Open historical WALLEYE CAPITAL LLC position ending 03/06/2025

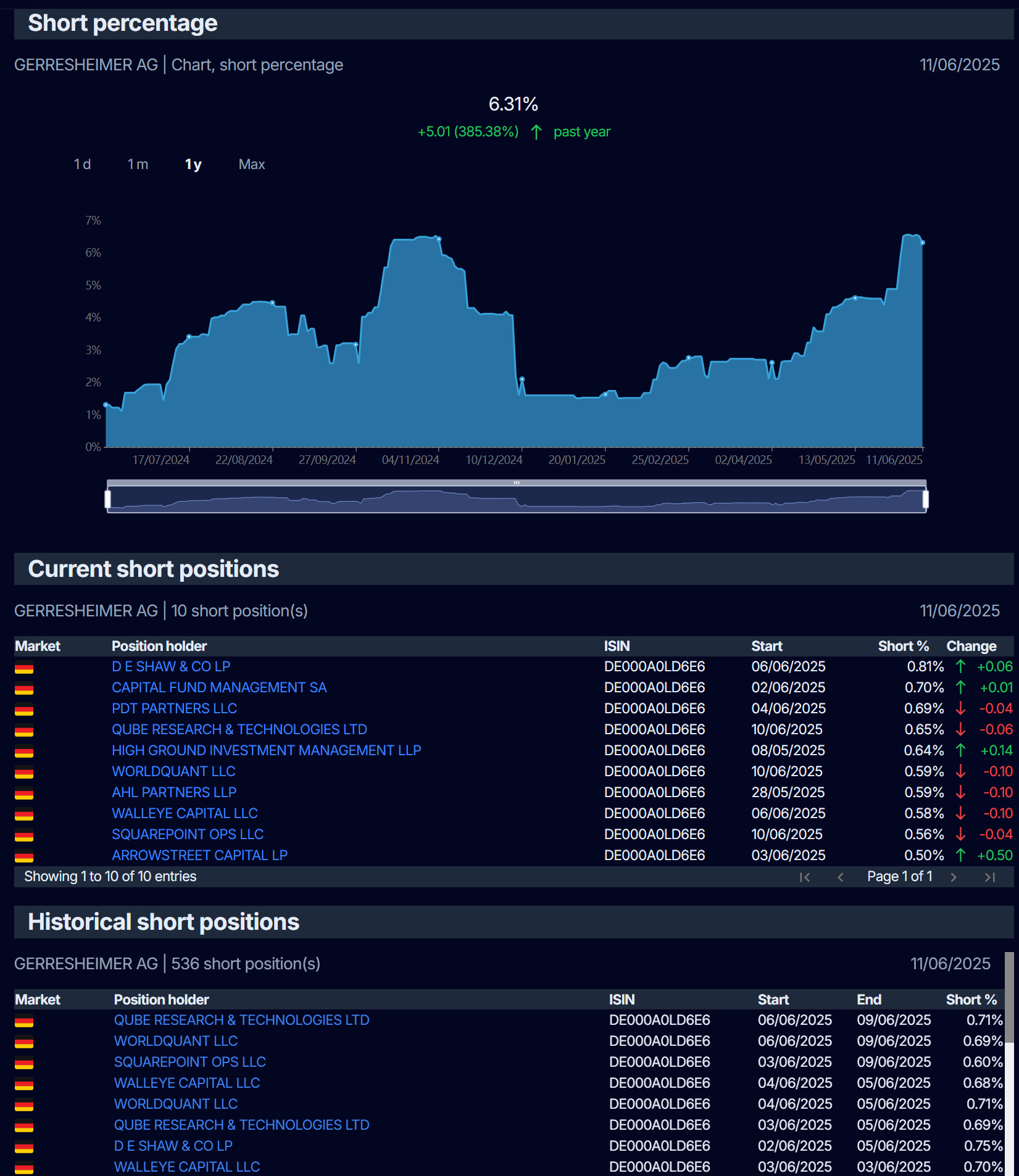click(187, 1167)
